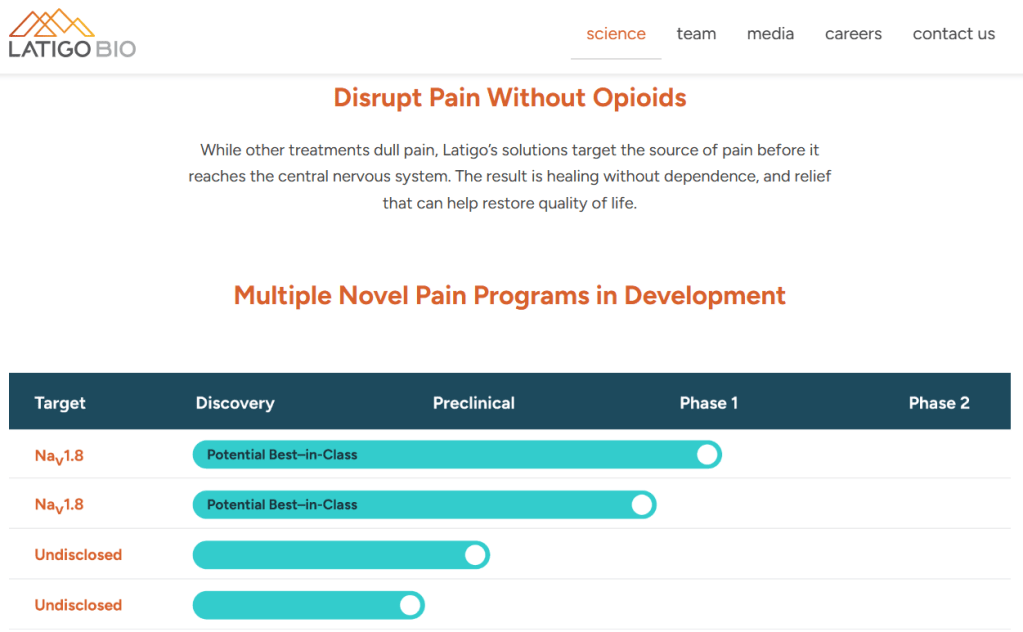Click the white dot ending the second NaV1.8 bar
Screen dimensions: 1023x632
click(642, 505)
